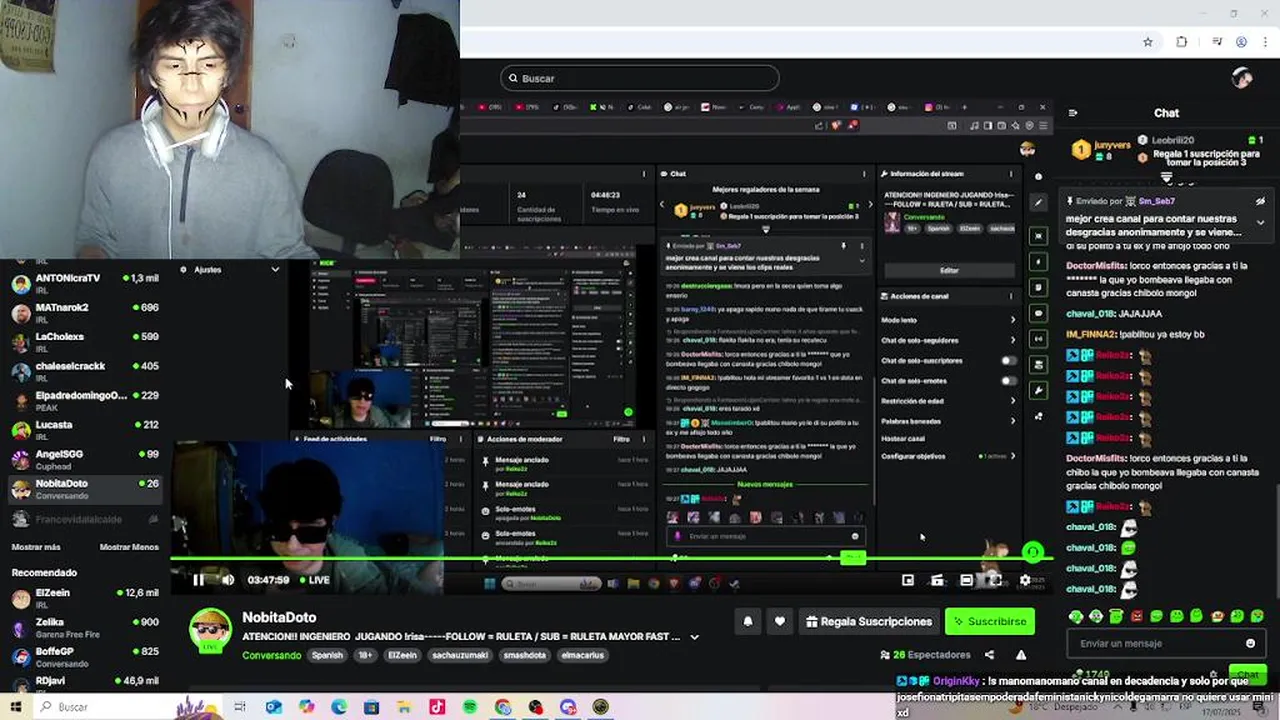Open chaleselcrackk channel in sidebar
1280x720 pixels.
click(85, 371)
